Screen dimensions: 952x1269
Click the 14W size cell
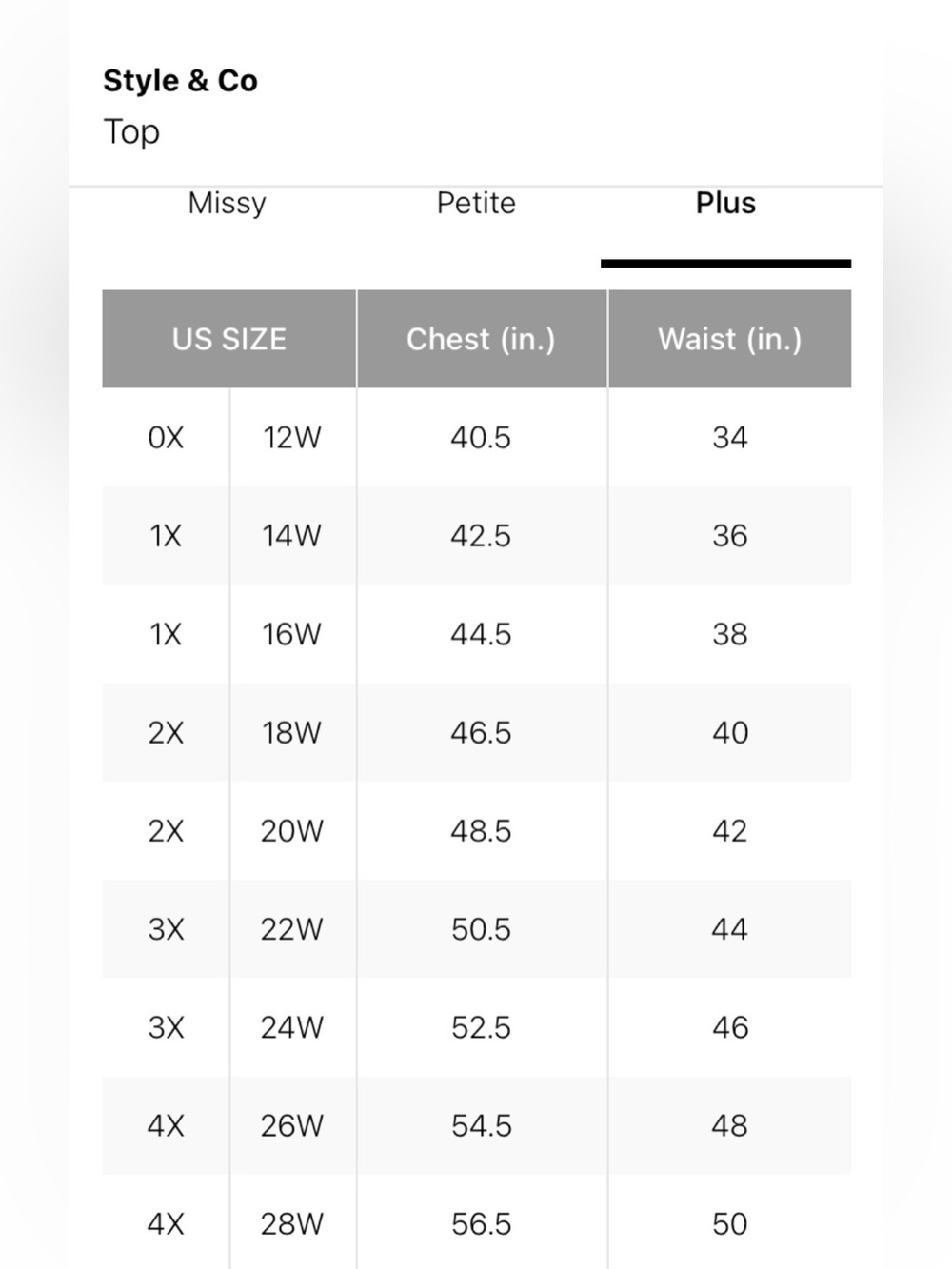click(x=292, y=536)
